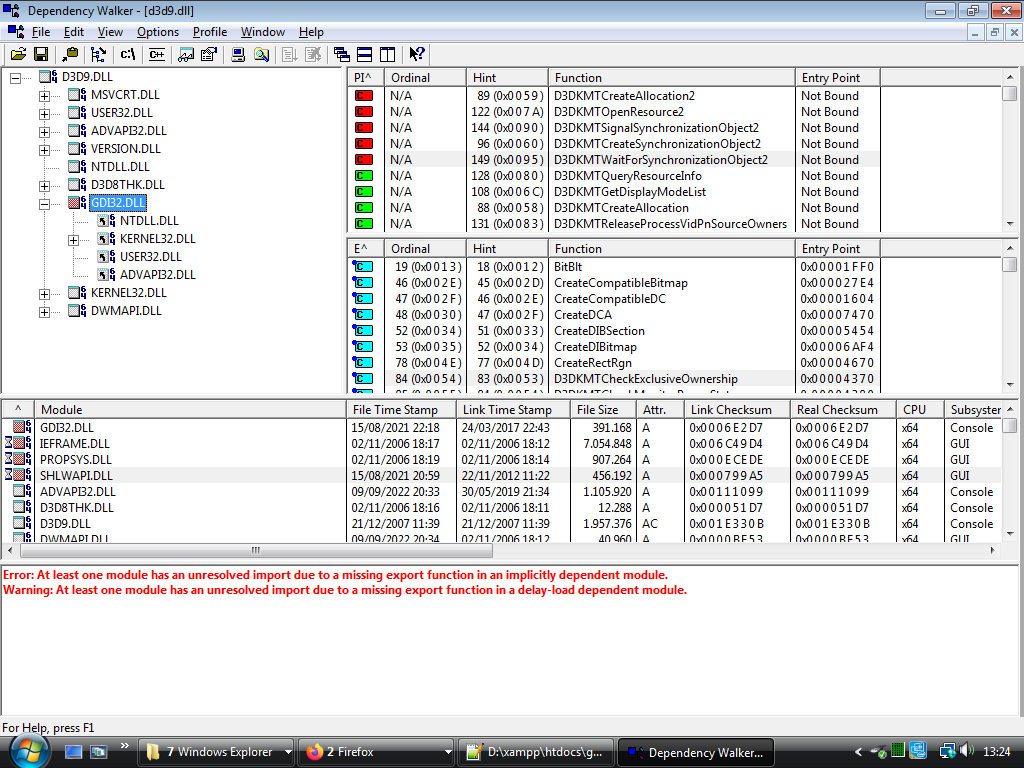Click the context Help arrow-question icon
Screen dimensions: 1024x768
pyautogui.click(x=417, y=54)
